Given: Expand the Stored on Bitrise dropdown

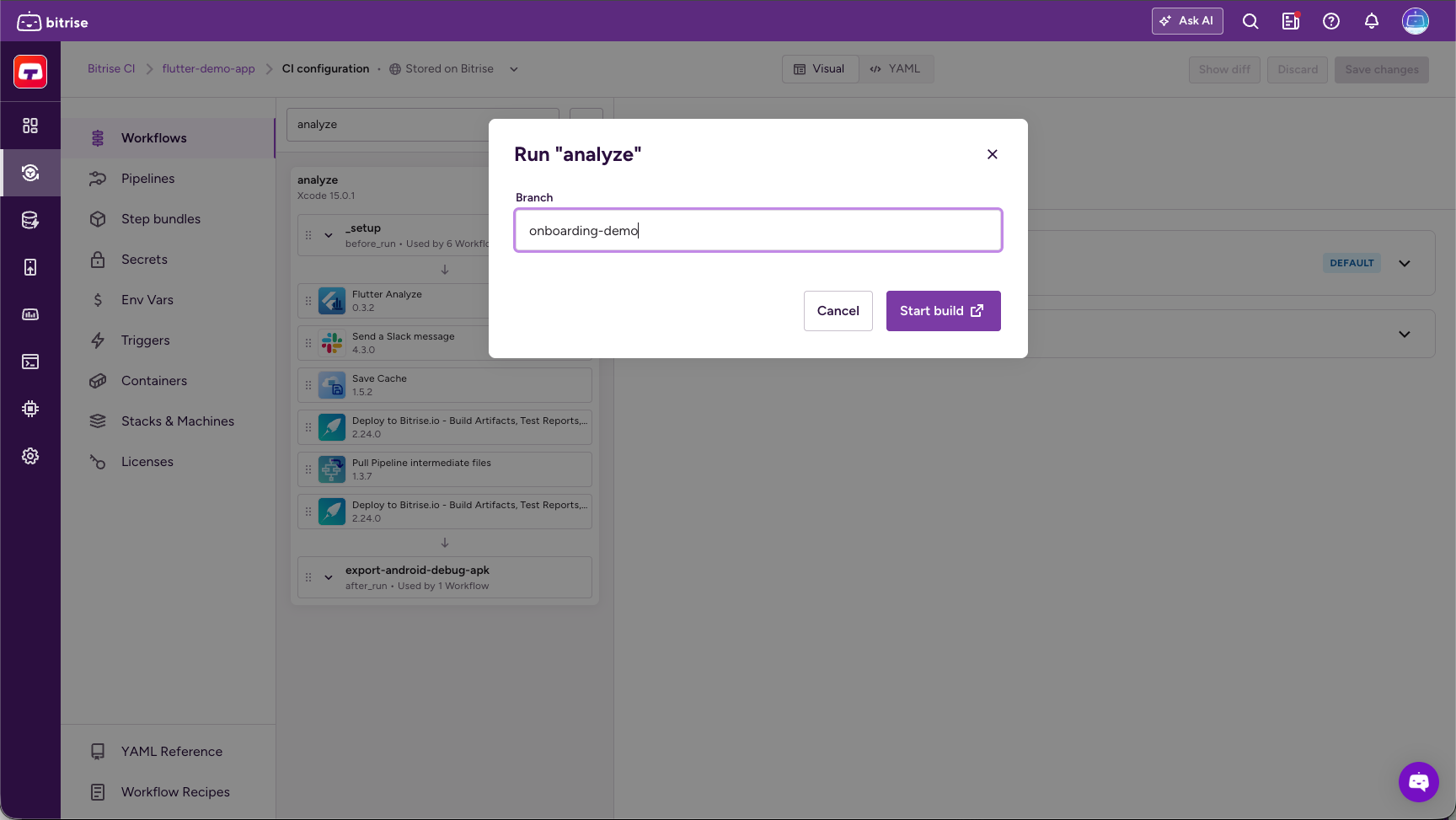Looking at the screenshot, I should 453,69.
